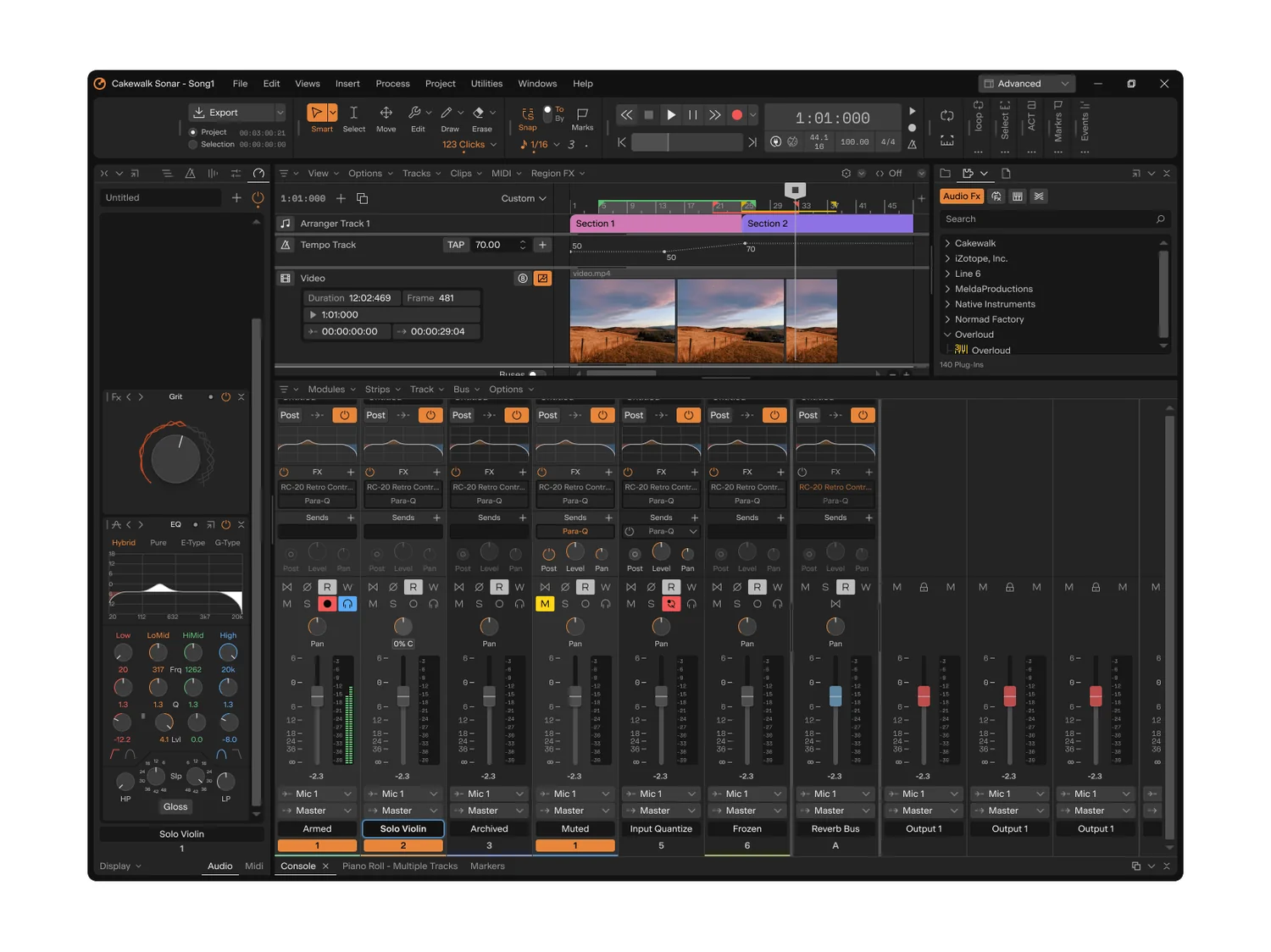Open the Advanced workspace dropdown
Viewport: 1271px width, 952px height.
[x=1027, y=84]
